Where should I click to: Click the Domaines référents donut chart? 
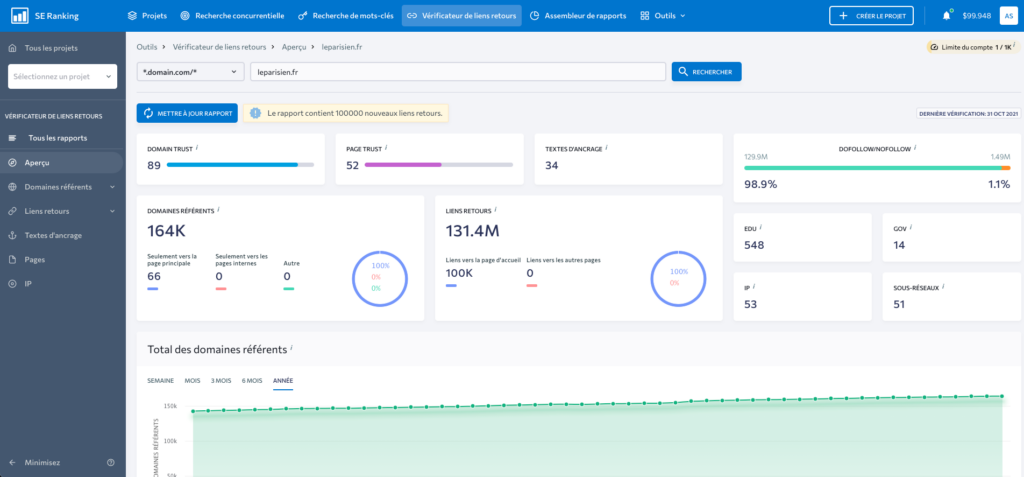[380, 277]
